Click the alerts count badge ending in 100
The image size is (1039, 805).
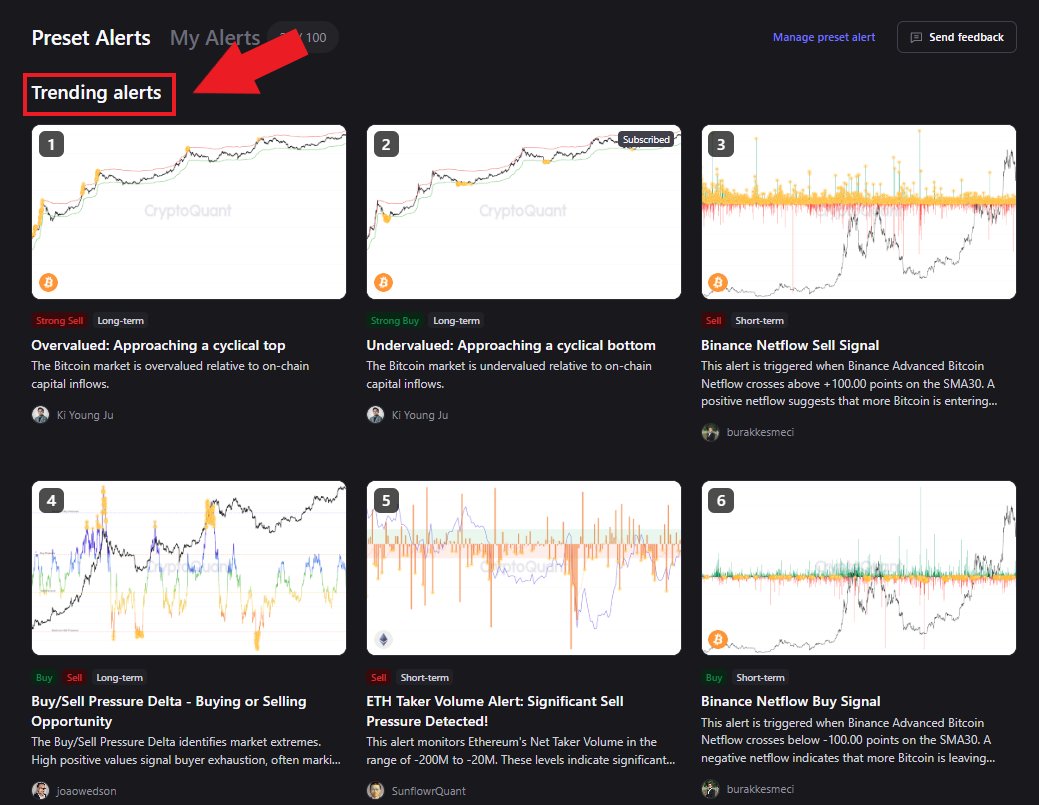click(x=303, y=38)
